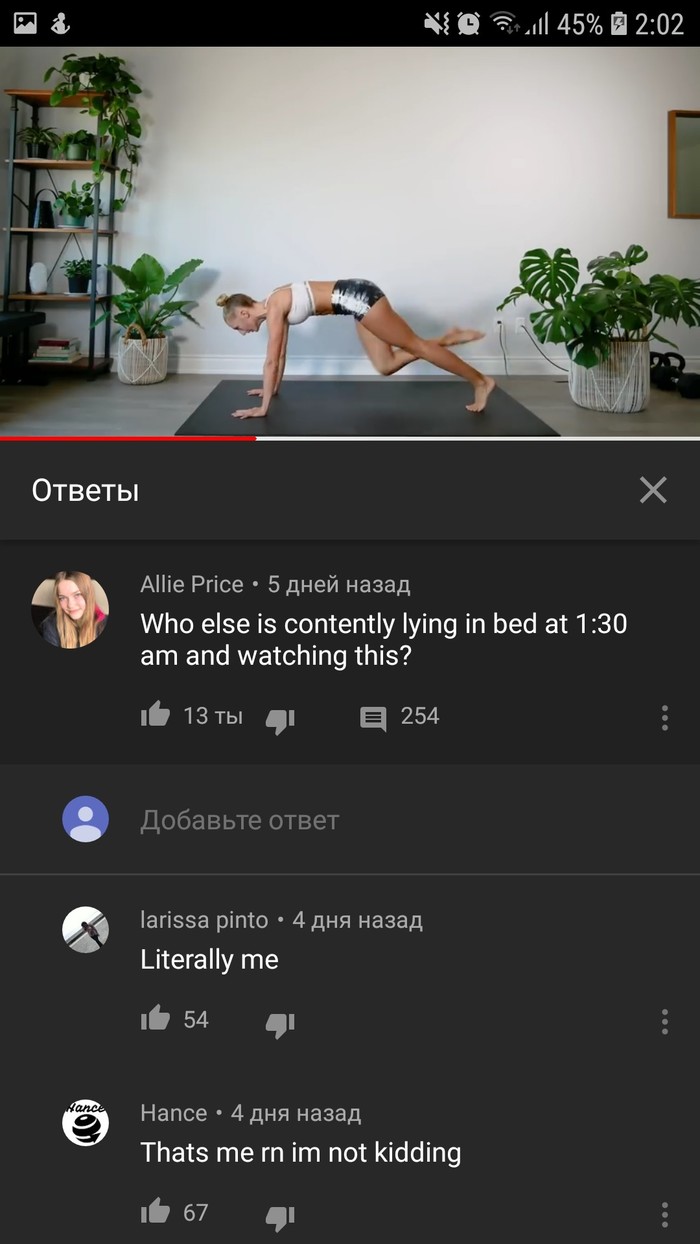Like Hance's reply with 67 likes
Screen dimensions: 700x1244
point(155,1211)
